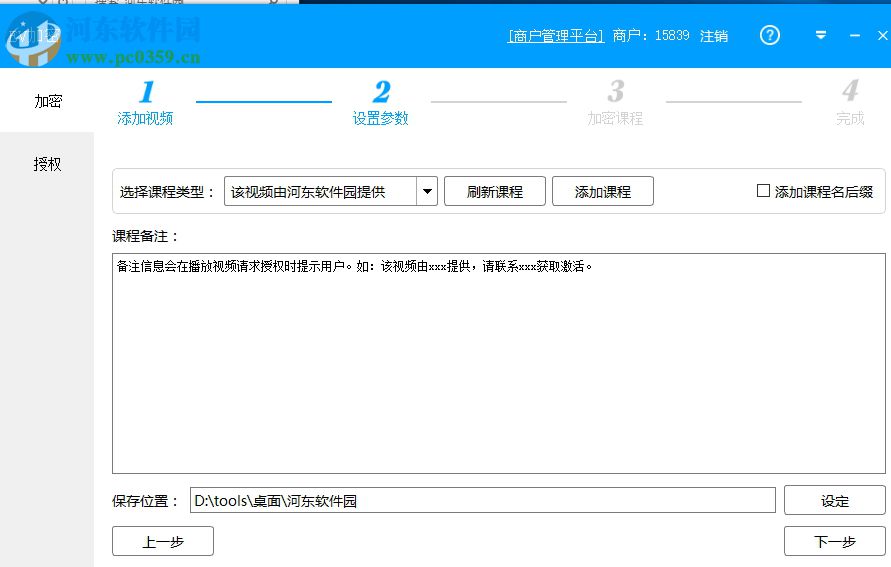Click the 课程备注 label

click(x=145, y=236)
